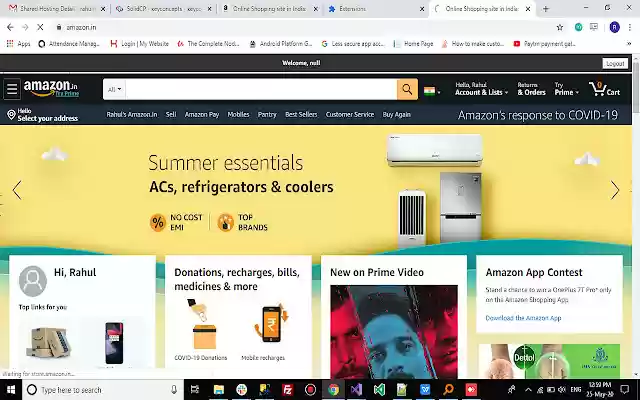Go back using the browser back arrow
This screenshot has width=640, height=400.
click(10, 27)
